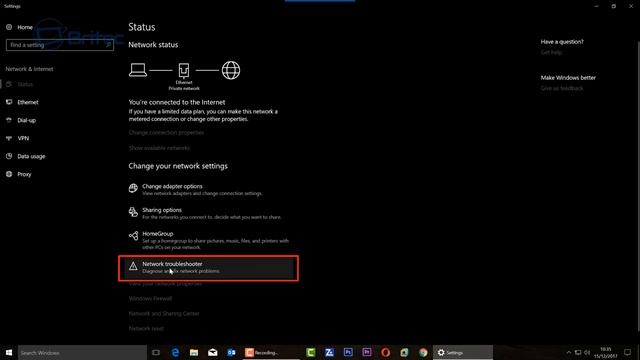Switch to Settings taskbar button
This screenshot has height=360, width=640.
463,352
